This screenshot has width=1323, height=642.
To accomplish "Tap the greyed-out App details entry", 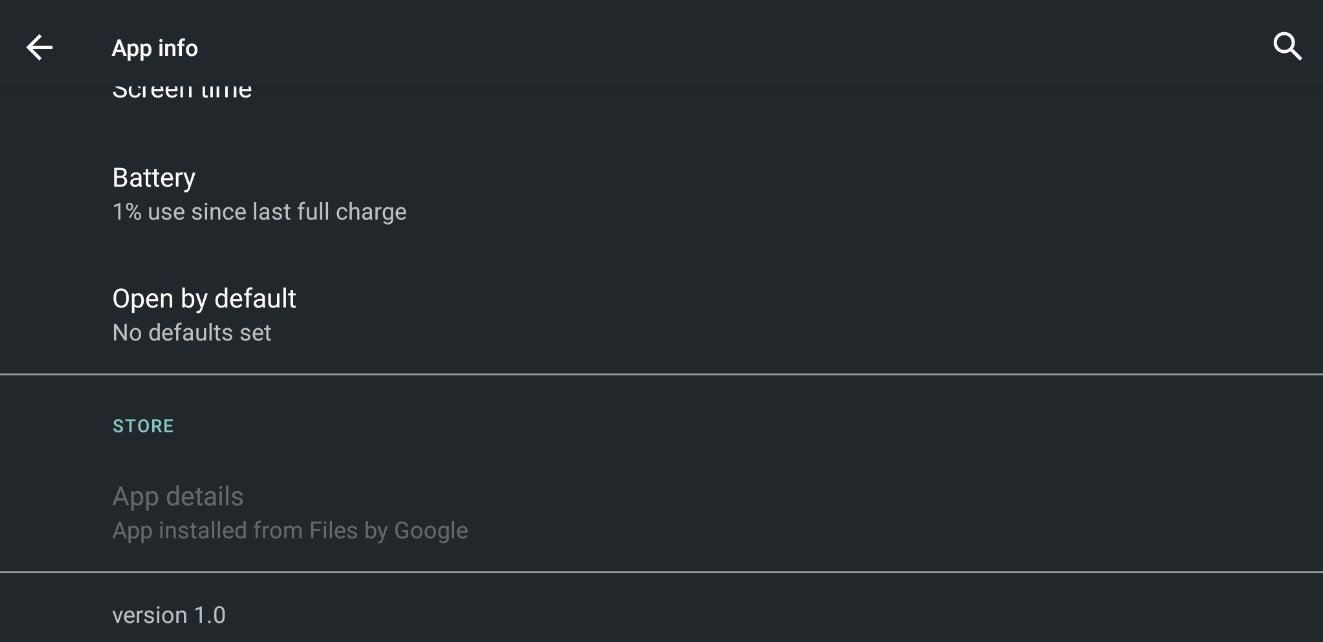I will pos(178,496).
